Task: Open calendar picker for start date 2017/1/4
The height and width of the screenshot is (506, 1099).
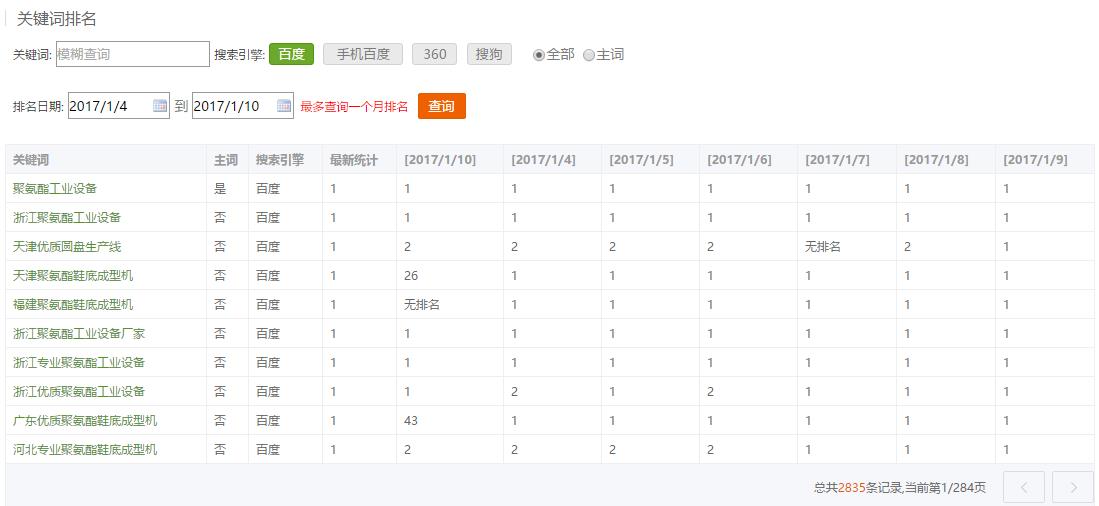Action: [160, 106]
